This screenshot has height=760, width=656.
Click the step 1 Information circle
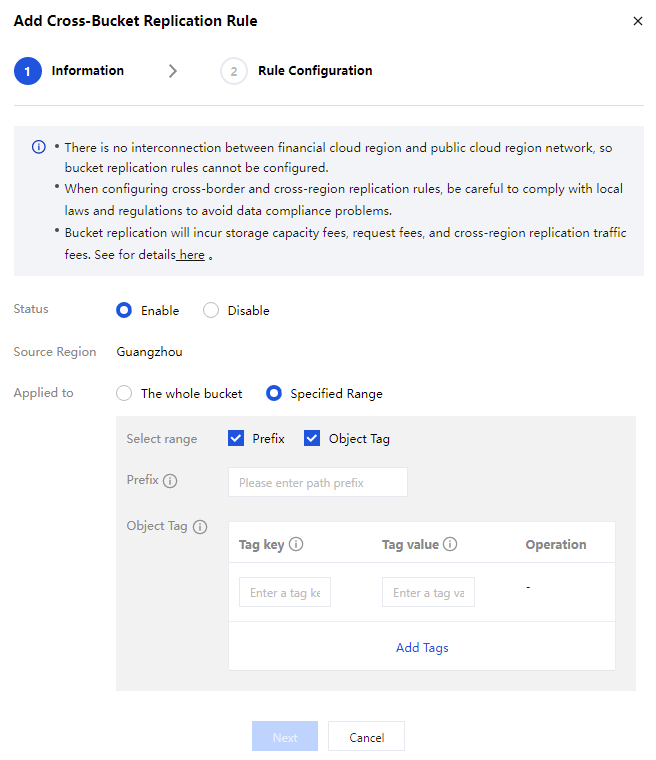28,71
